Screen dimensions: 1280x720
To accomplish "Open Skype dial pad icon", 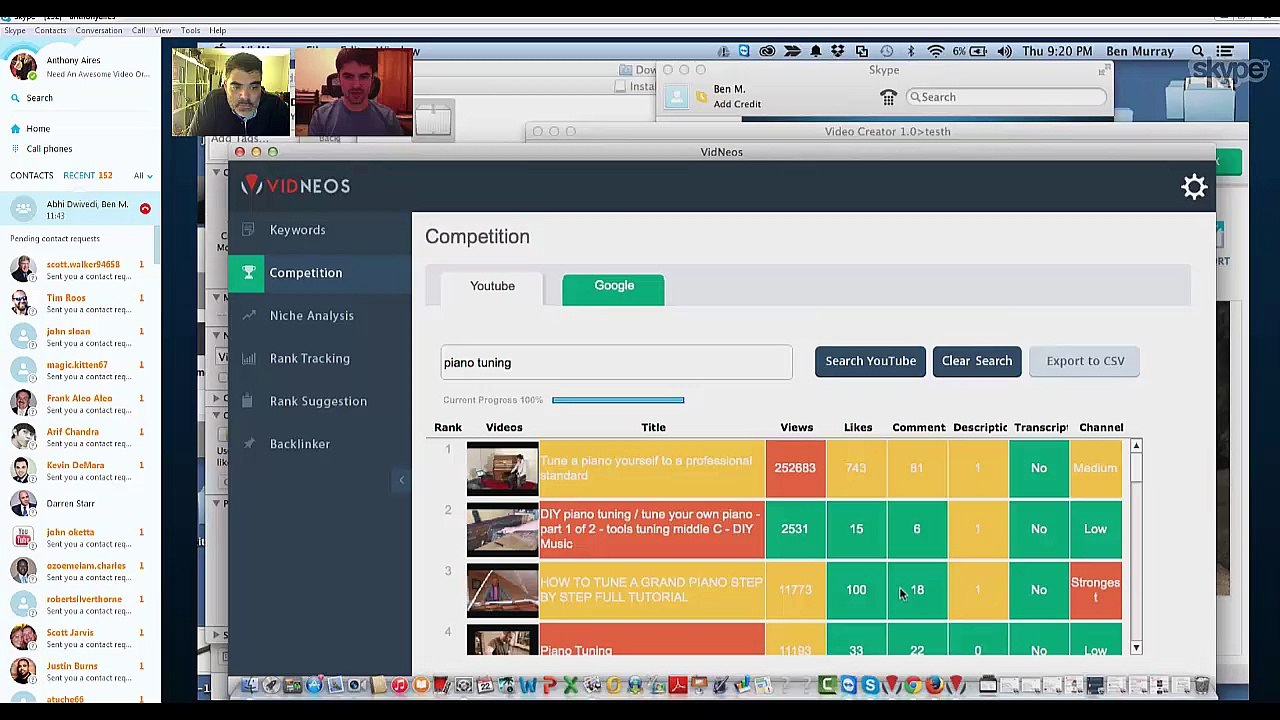I will click(888, 97).
